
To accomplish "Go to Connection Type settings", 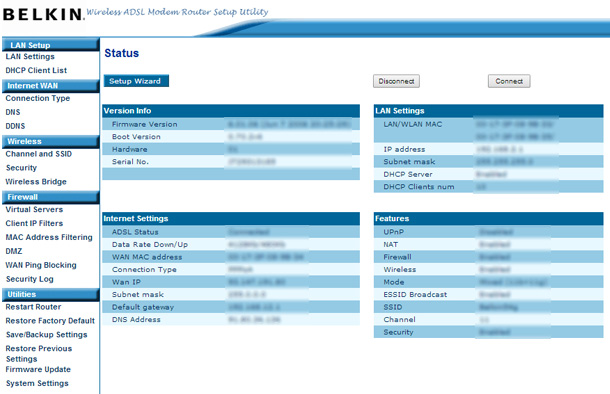I will pyautogui.click(x=38, y=98).
